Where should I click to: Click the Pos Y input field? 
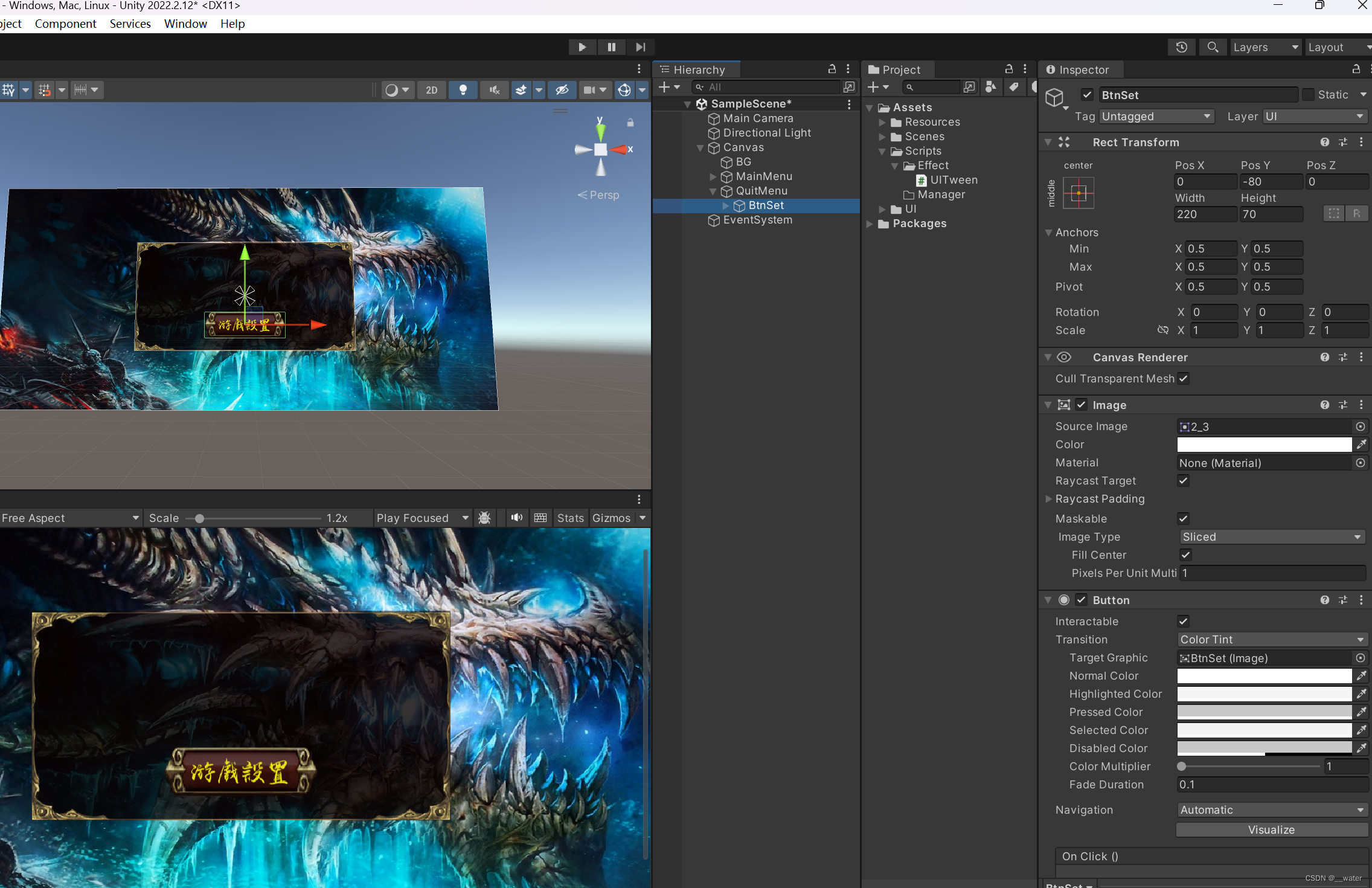1271,182
